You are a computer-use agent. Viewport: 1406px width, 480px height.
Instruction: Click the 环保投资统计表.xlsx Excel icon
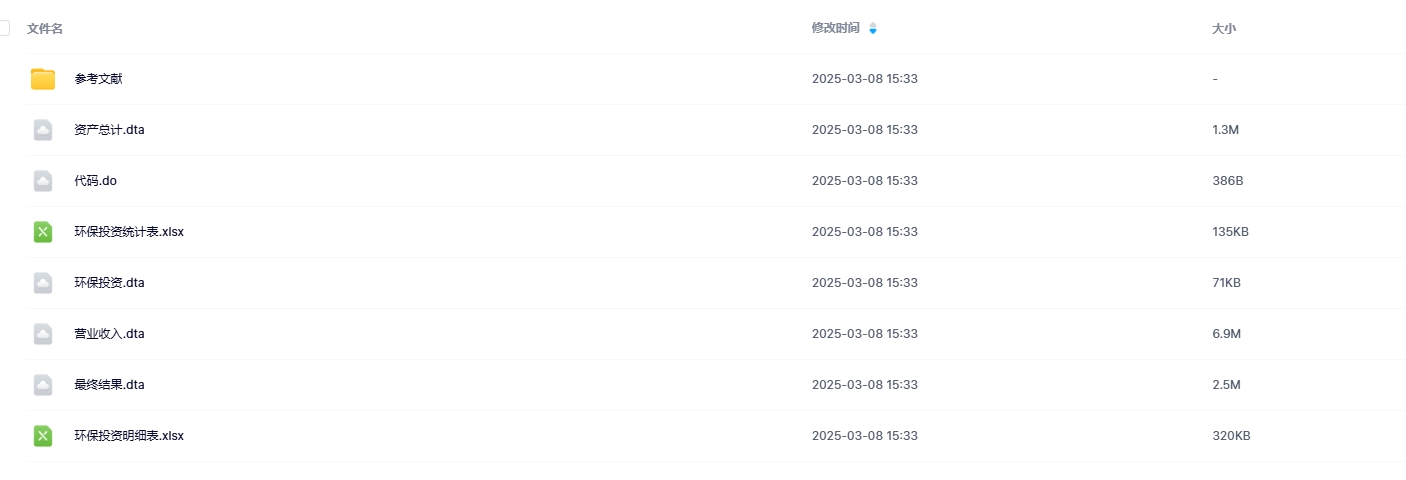(42, 232)
